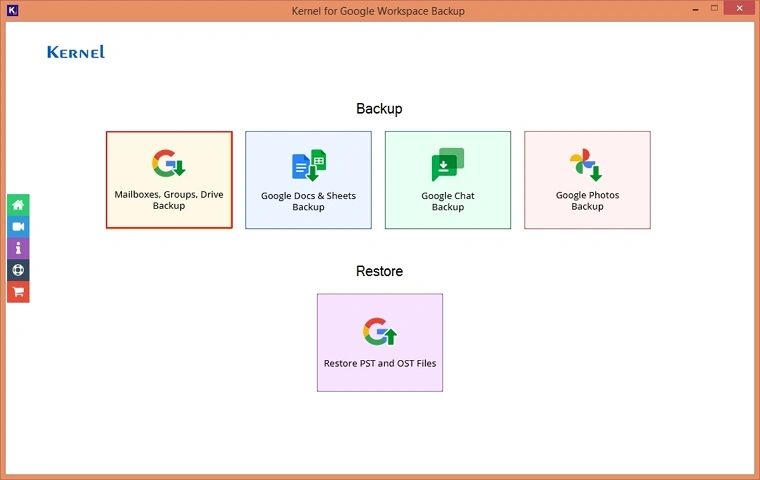Click the Kernel logo
This screenshot has width=760, height=480.
[x=76, y=52]
